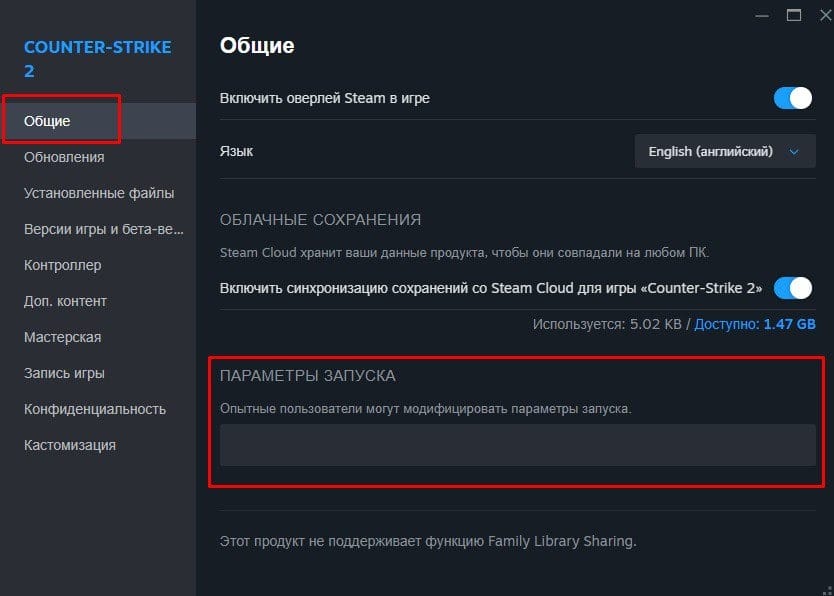The width and height of the screenshot is (834, 596).
Task: Open Установленные файлы in the sidebar
Action: (x=99, y=193)
